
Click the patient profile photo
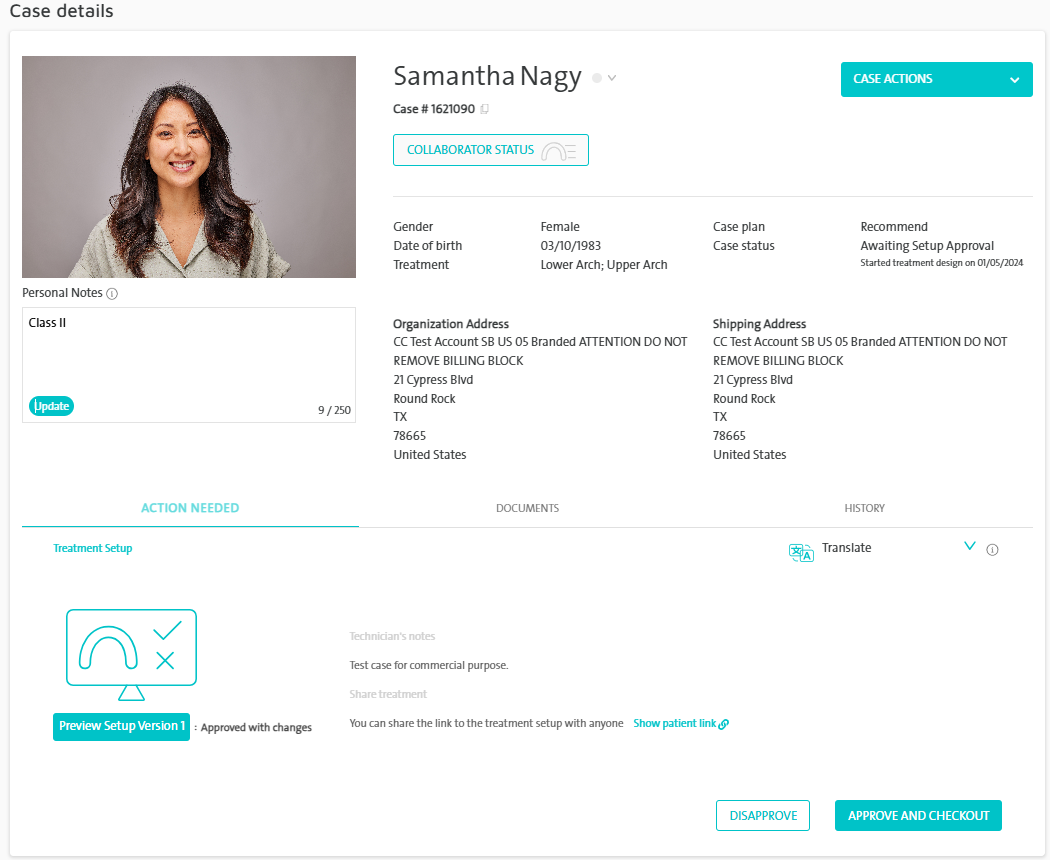click(189, 167)
